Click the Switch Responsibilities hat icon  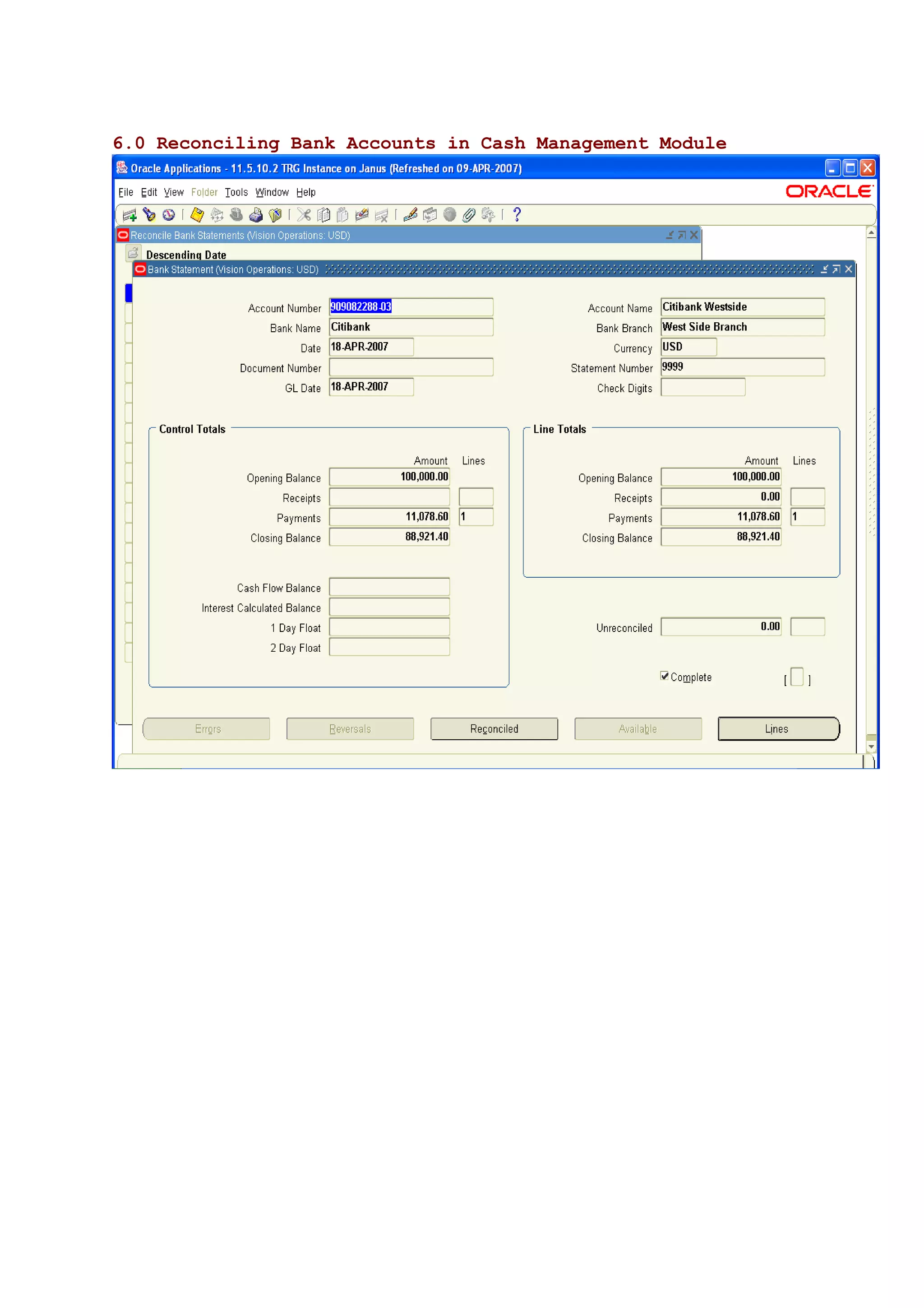click(236, 215)
